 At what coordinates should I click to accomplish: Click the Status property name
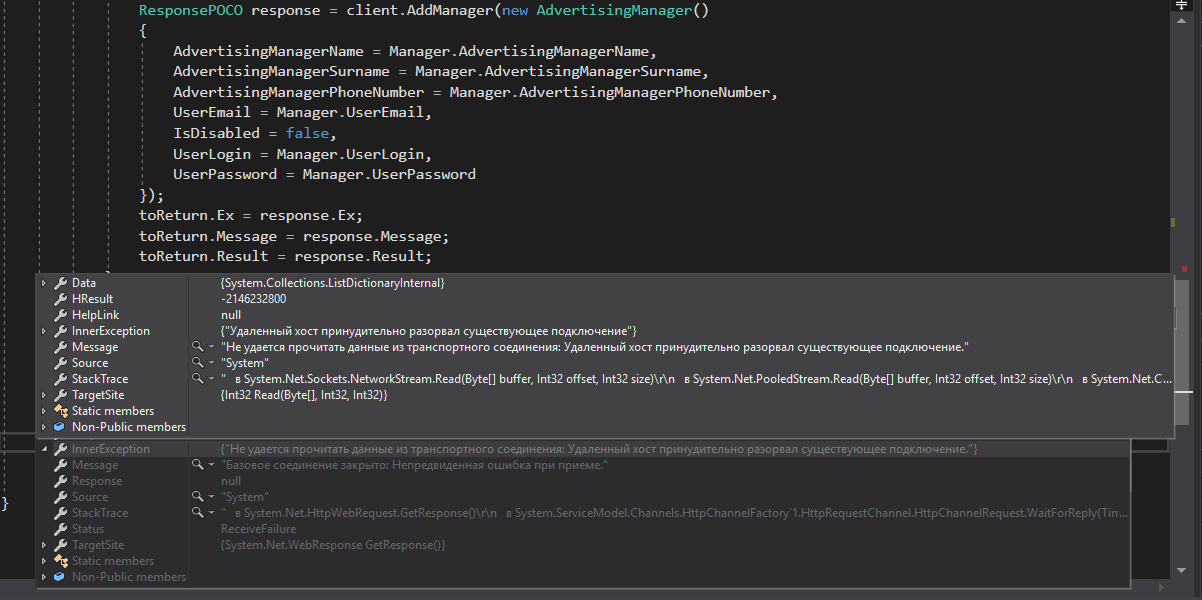click(x=88, y=529)
